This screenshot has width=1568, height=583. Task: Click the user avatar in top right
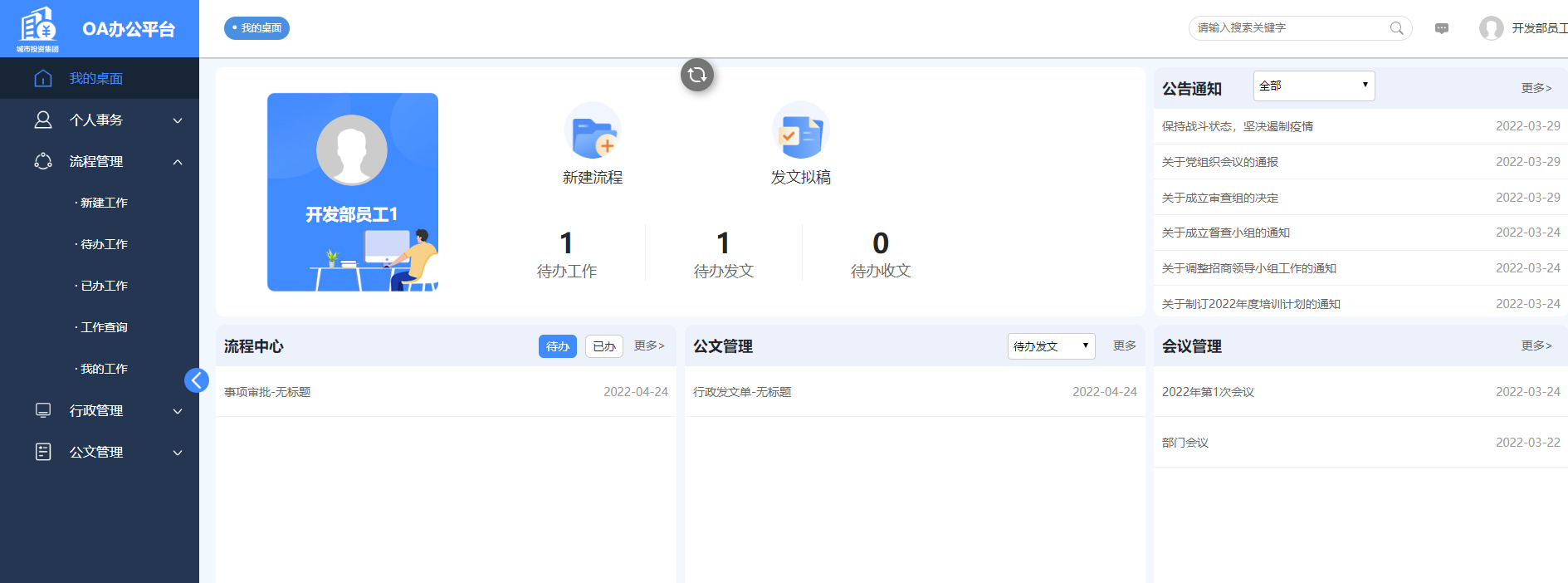[1491, 28]
